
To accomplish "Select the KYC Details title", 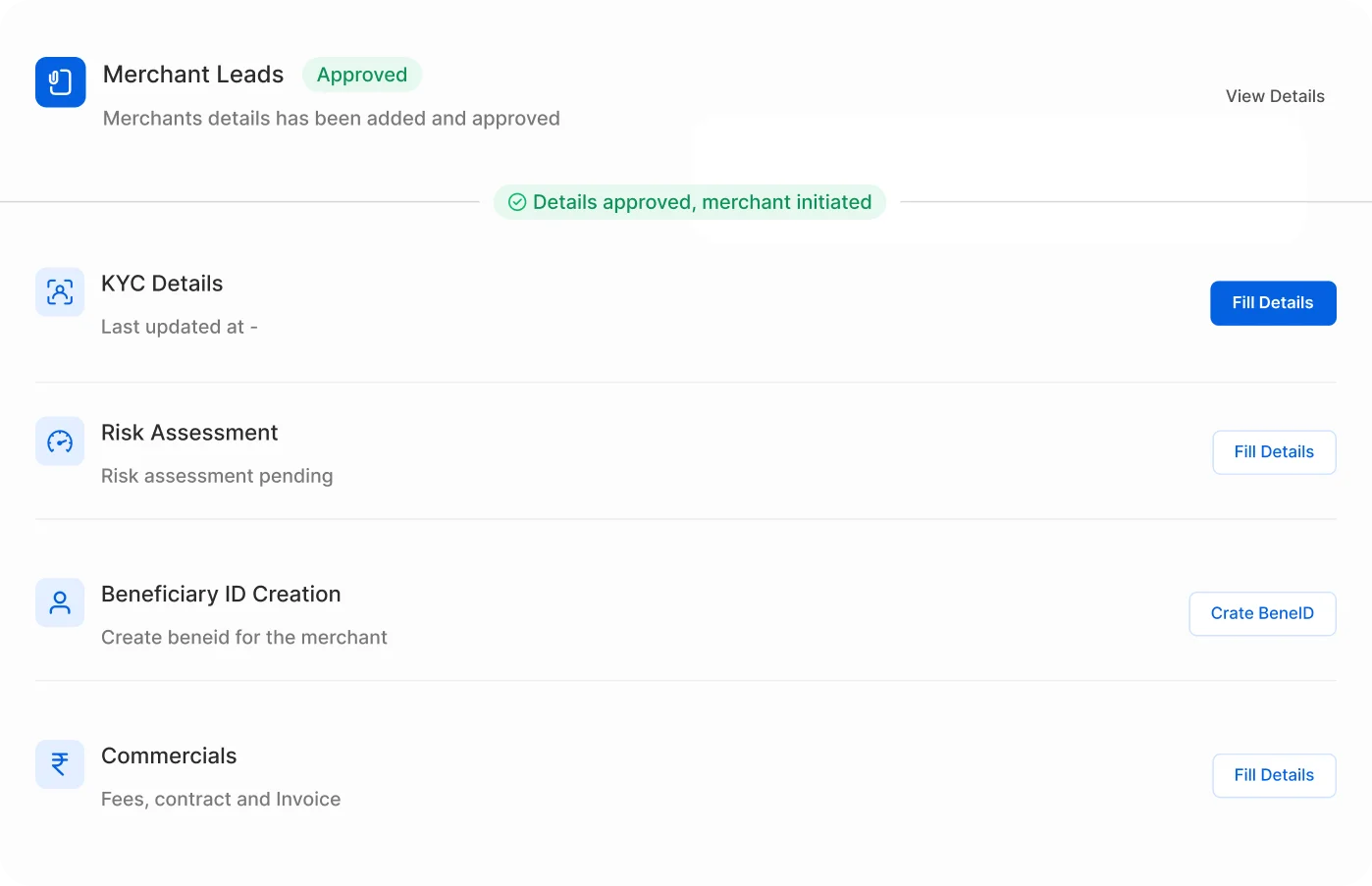I will coord(162,284).
